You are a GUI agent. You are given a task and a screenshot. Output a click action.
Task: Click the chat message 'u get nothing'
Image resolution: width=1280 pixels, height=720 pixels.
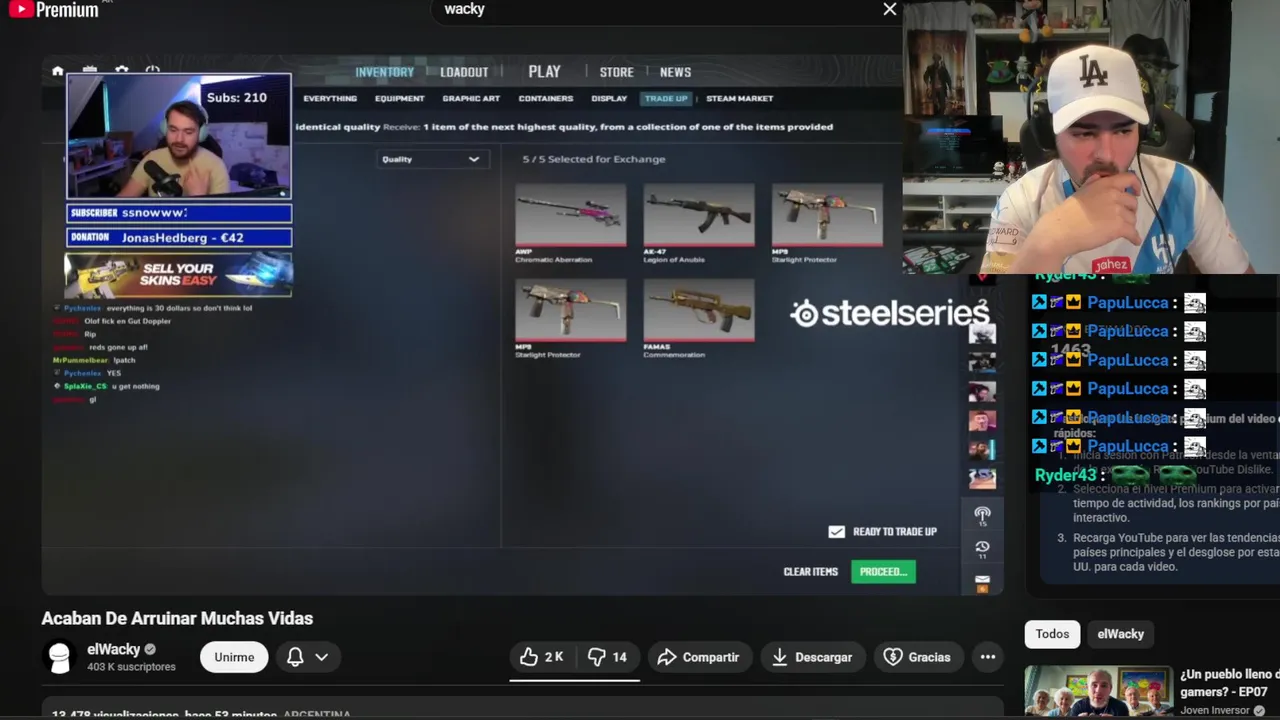[136, 386]
